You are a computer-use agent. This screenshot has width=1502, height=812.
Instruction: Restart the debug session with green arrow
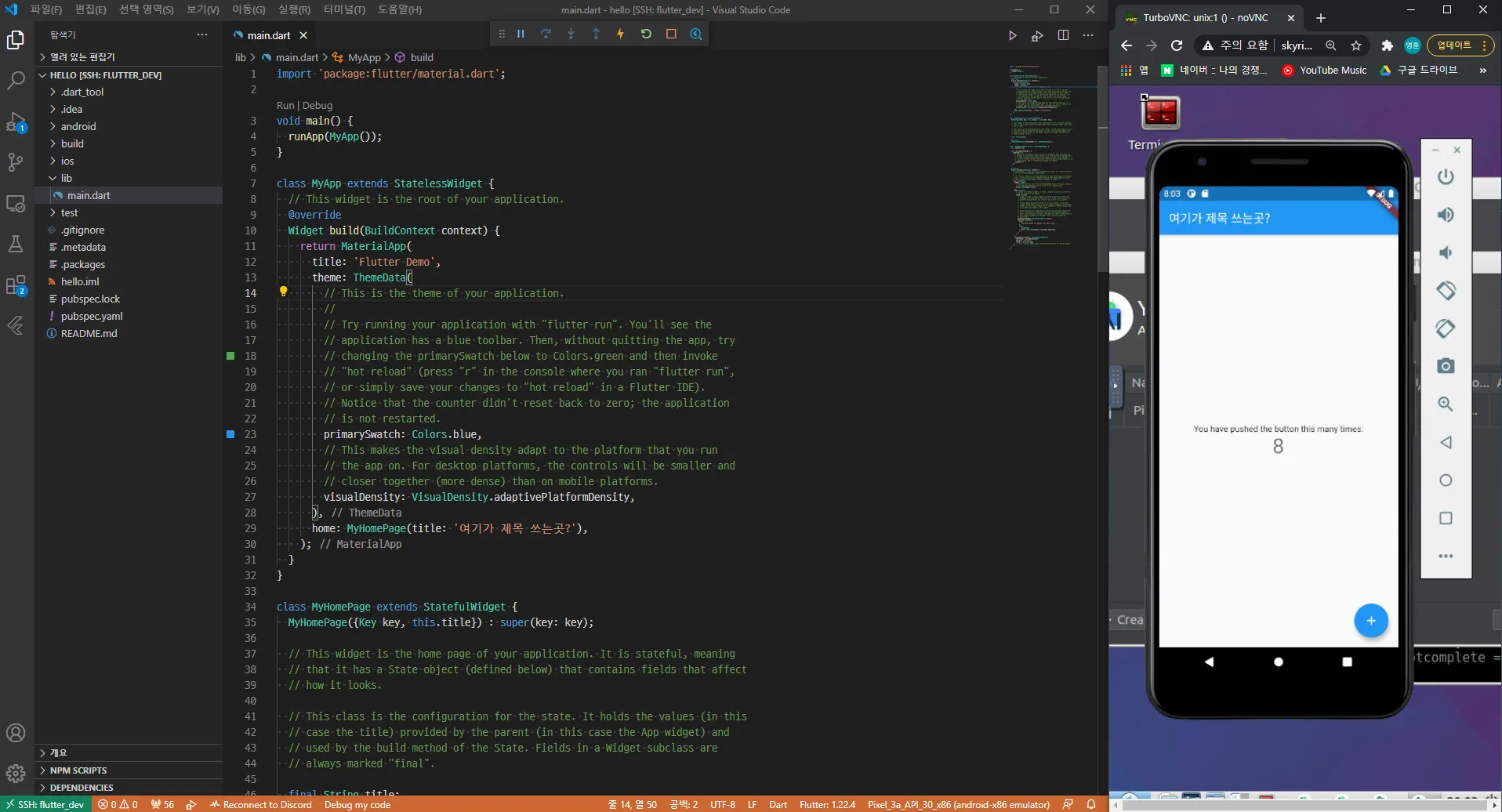coord(646,34)
